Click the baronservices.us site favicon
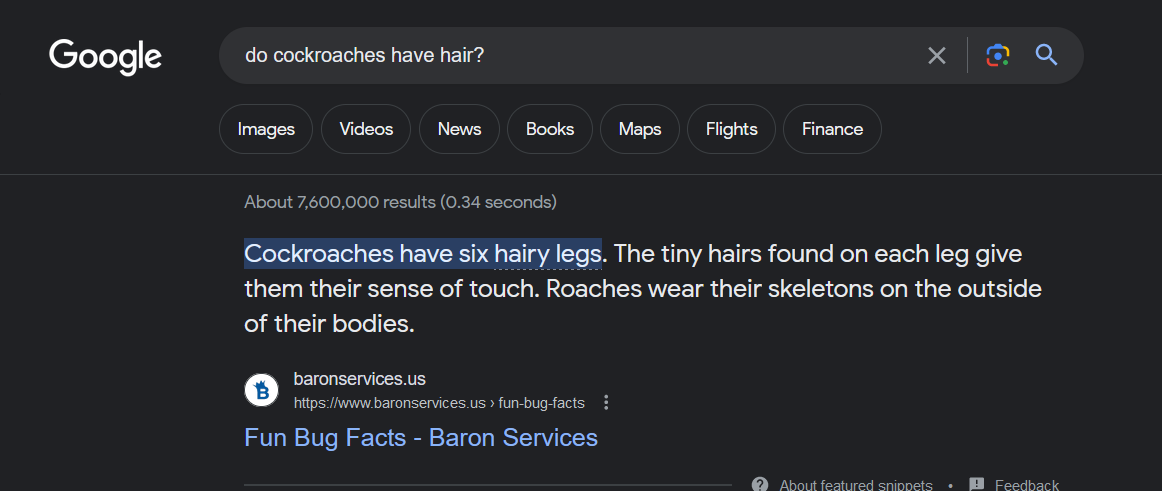Viewport: 1162px width, 491px height. 262,390
